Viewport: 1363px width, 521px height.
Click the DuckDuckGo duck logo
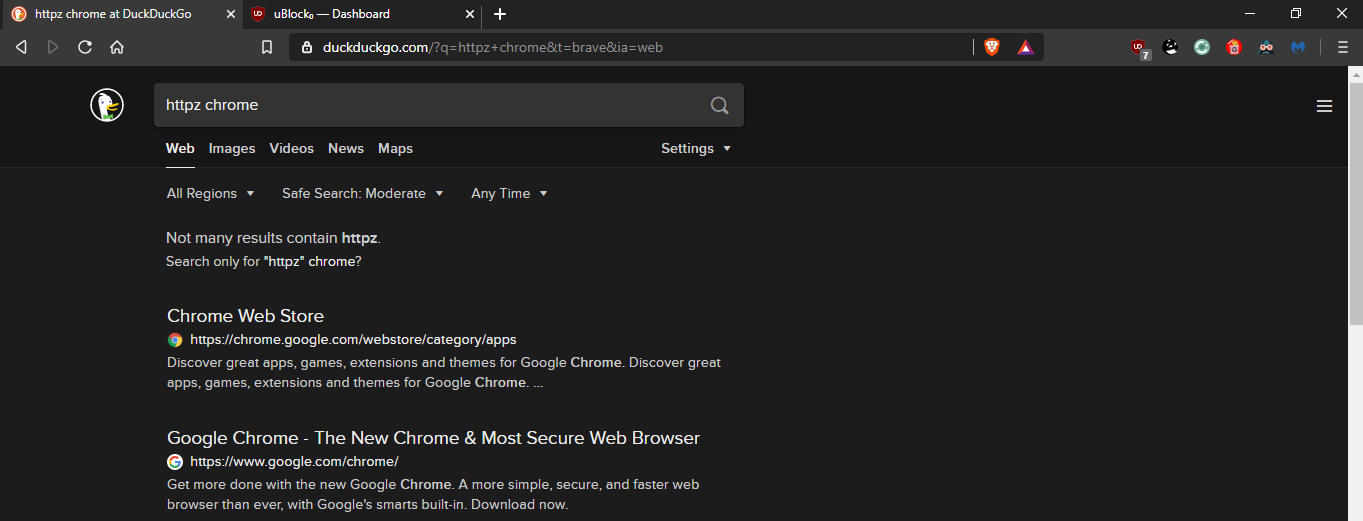107,105
